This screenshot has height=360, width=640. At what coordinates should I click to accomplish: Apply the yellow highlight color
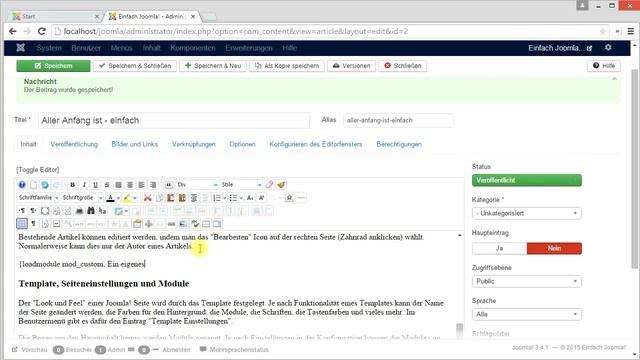tap(126, 198)
